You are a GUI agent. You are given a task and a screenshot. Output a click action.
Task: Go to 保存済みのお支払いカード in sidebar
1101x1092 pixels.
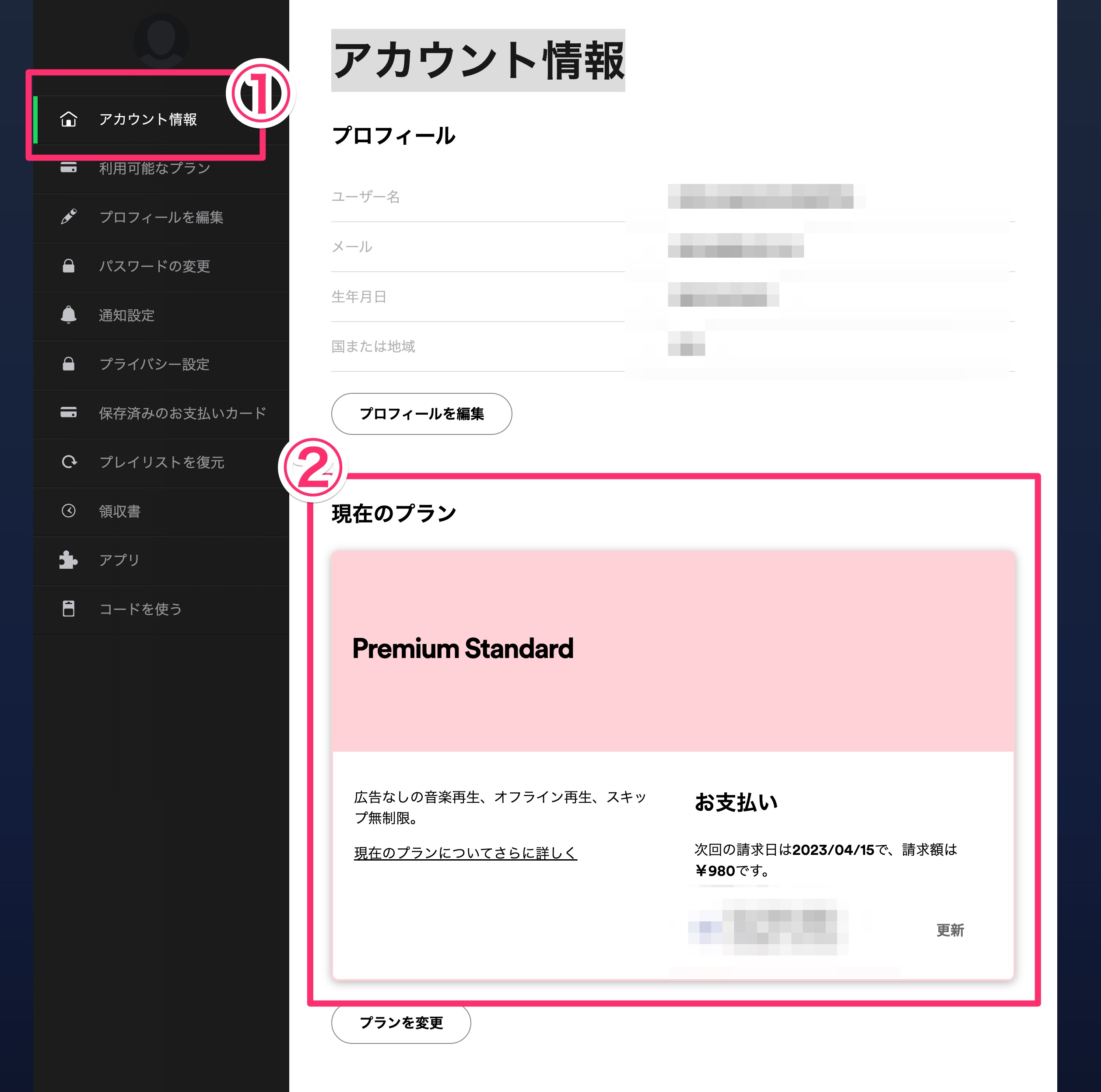pyautogui.click(x=182, y=413)
